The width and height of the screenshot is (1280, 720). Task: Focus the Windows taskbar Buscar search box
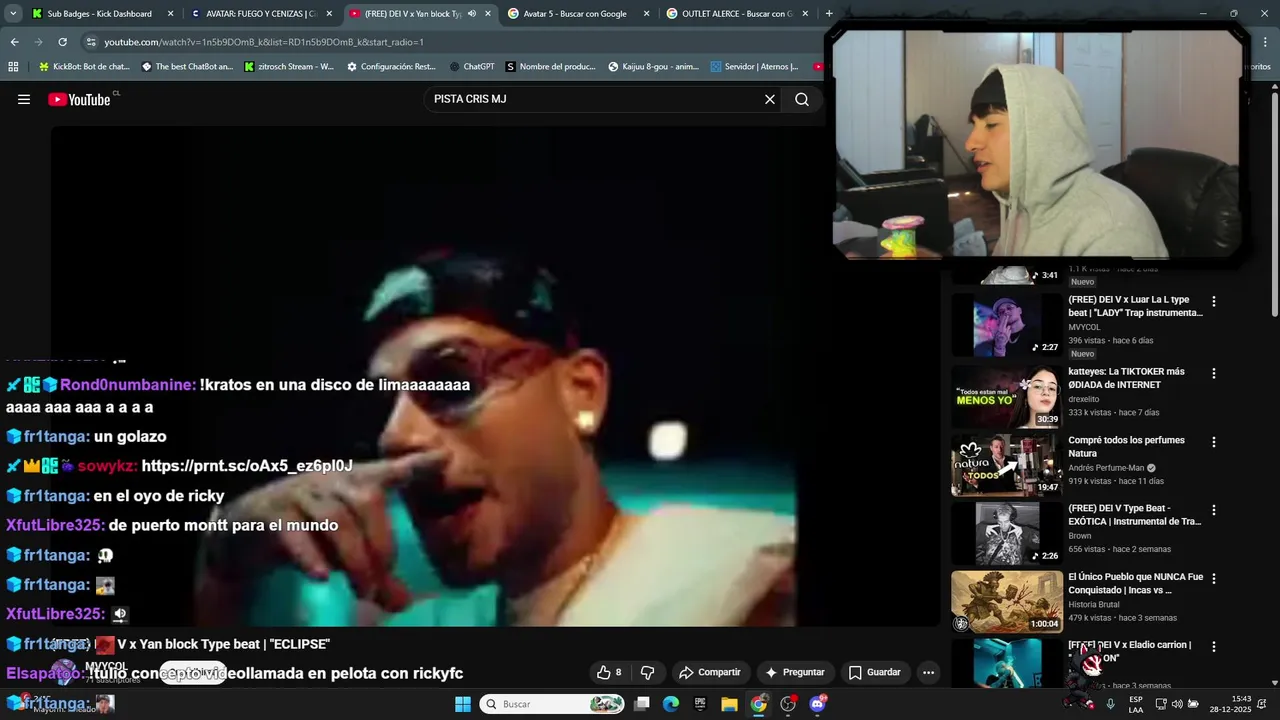[553, 704]
